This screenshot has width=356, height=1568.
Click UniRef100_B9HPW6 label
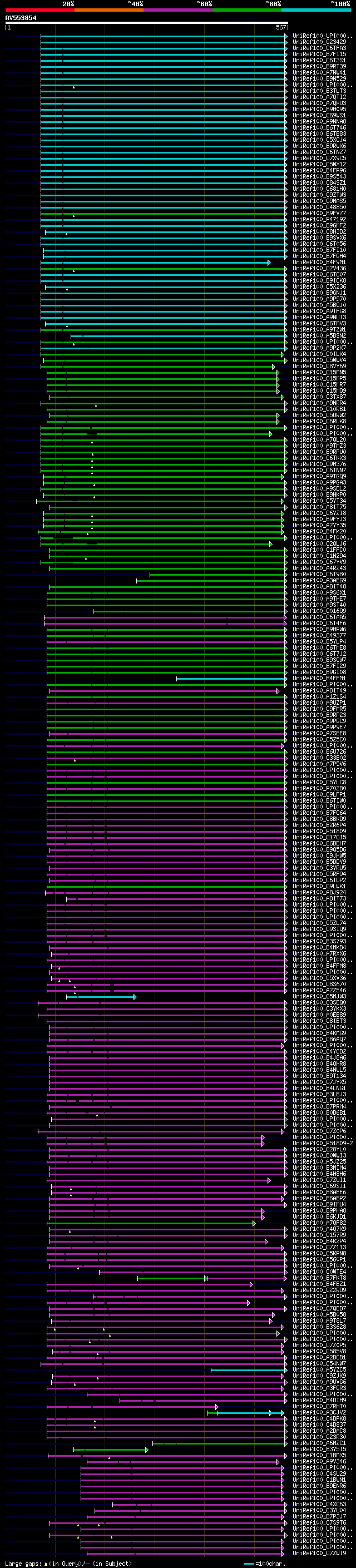319,630
